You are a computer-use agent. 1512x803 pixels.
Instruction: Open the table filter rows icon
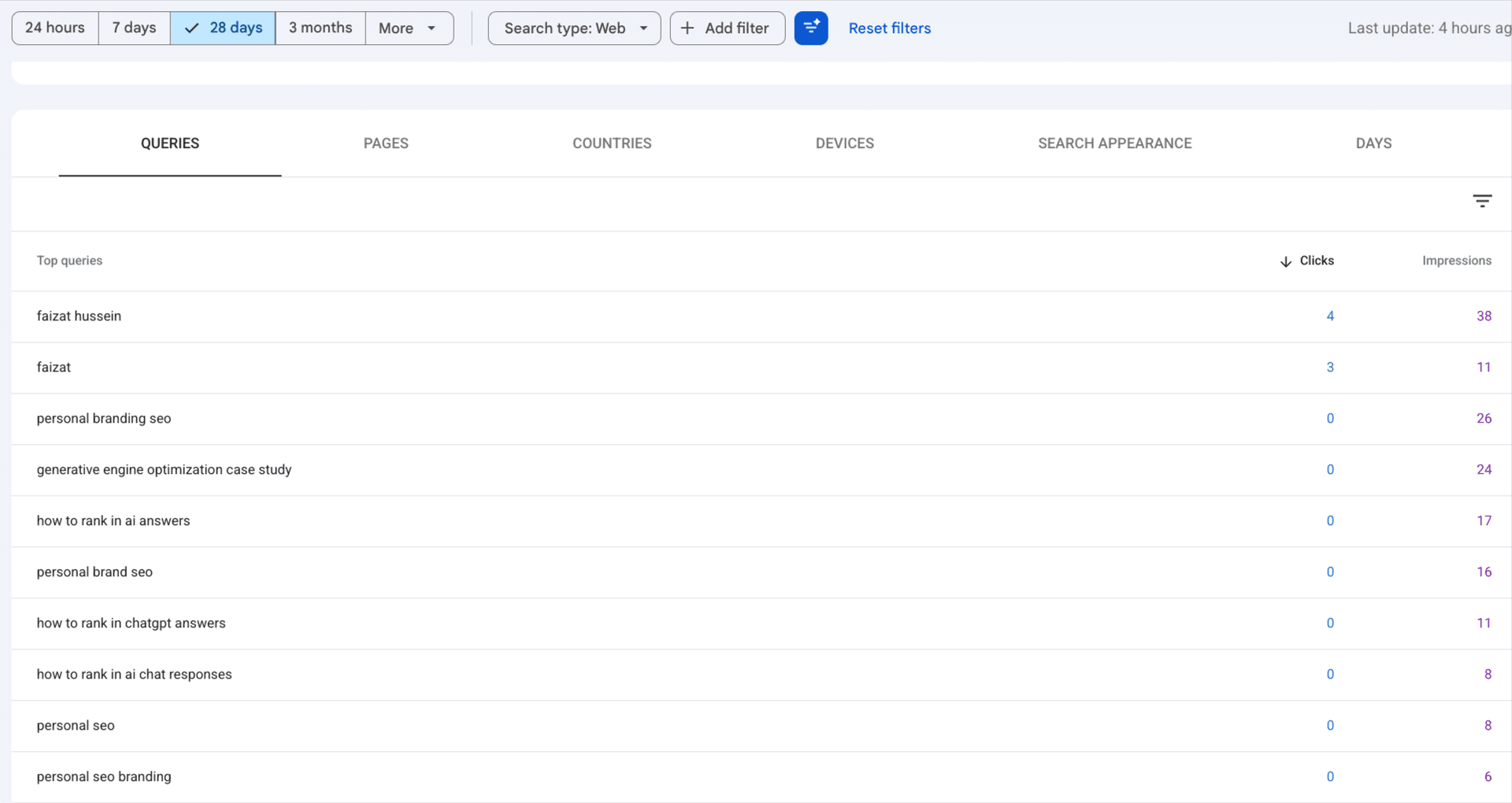pos(1482,201)
